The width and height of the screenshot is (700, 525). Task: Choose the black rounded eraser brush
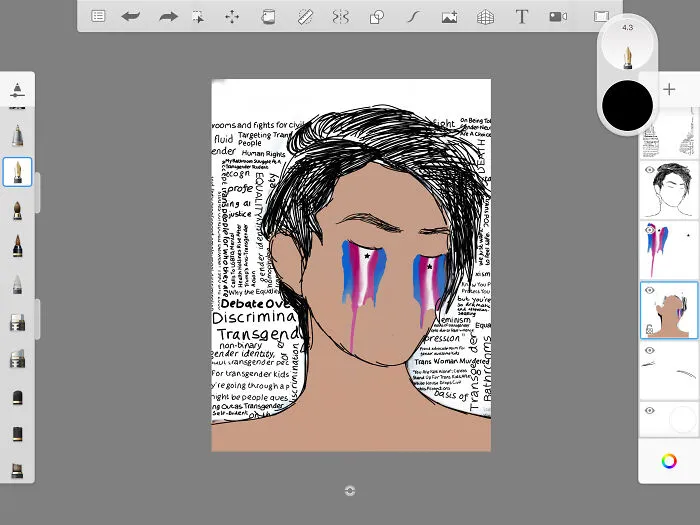(17, 397)
